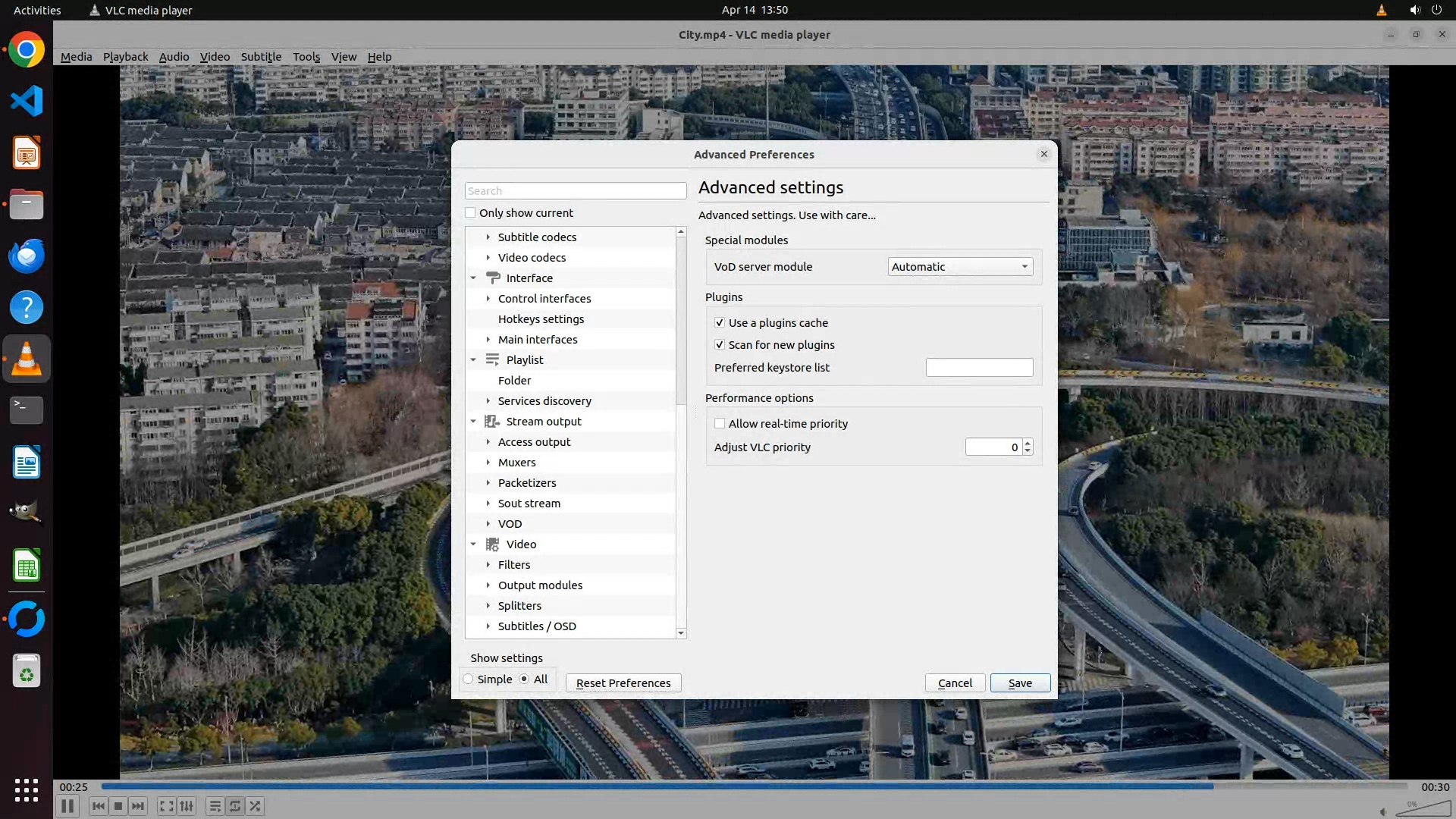Expand the Services discovery tree item
This screenshot has height=819, width=1456.
[488, 401]
